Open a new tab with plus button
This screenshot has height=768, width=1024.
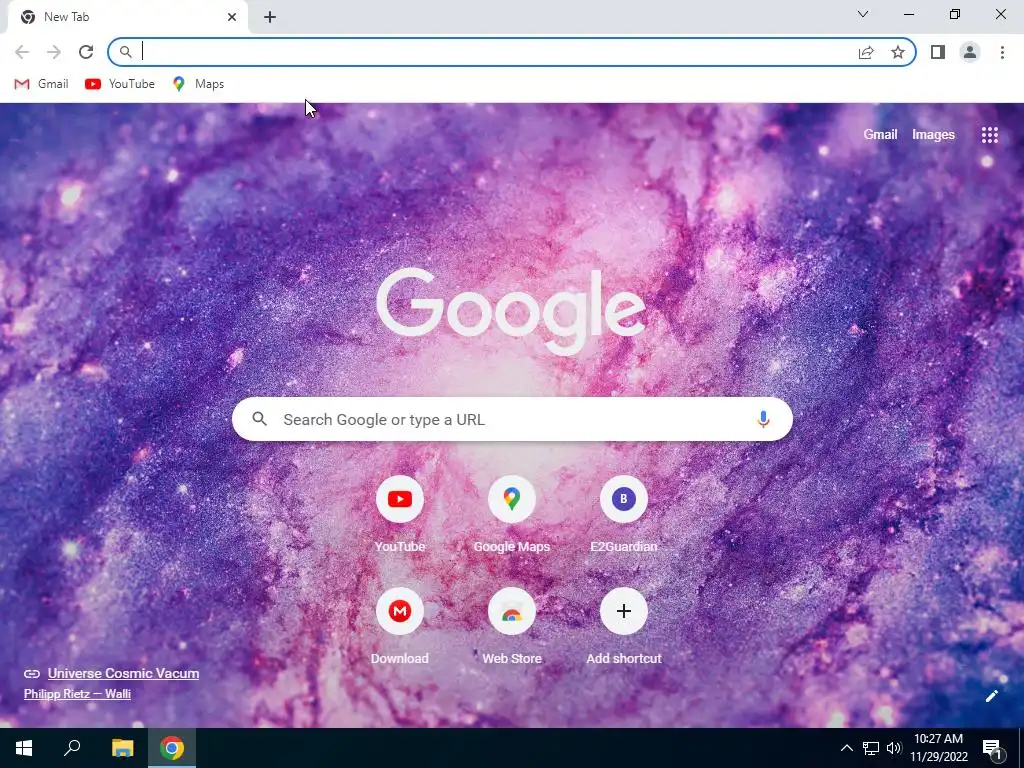[270, 17]
